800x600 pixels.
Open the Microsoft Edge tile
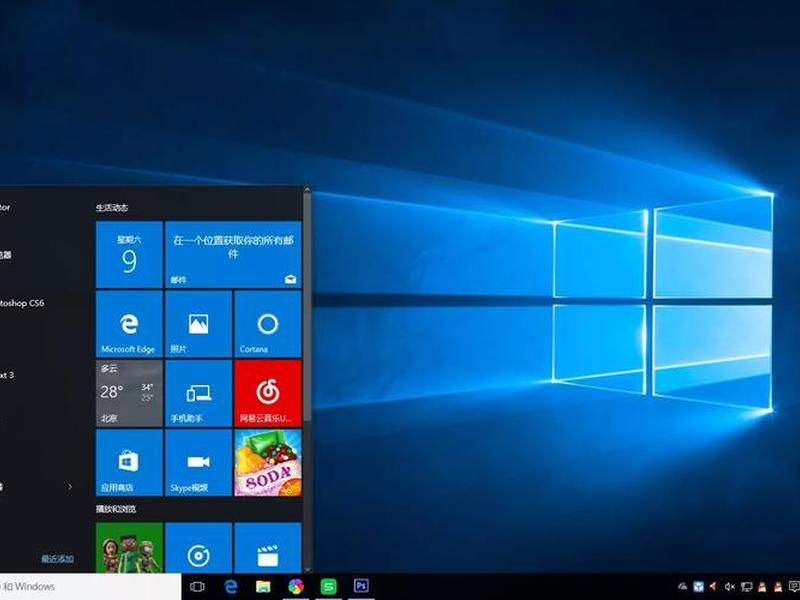coord(129,324)
